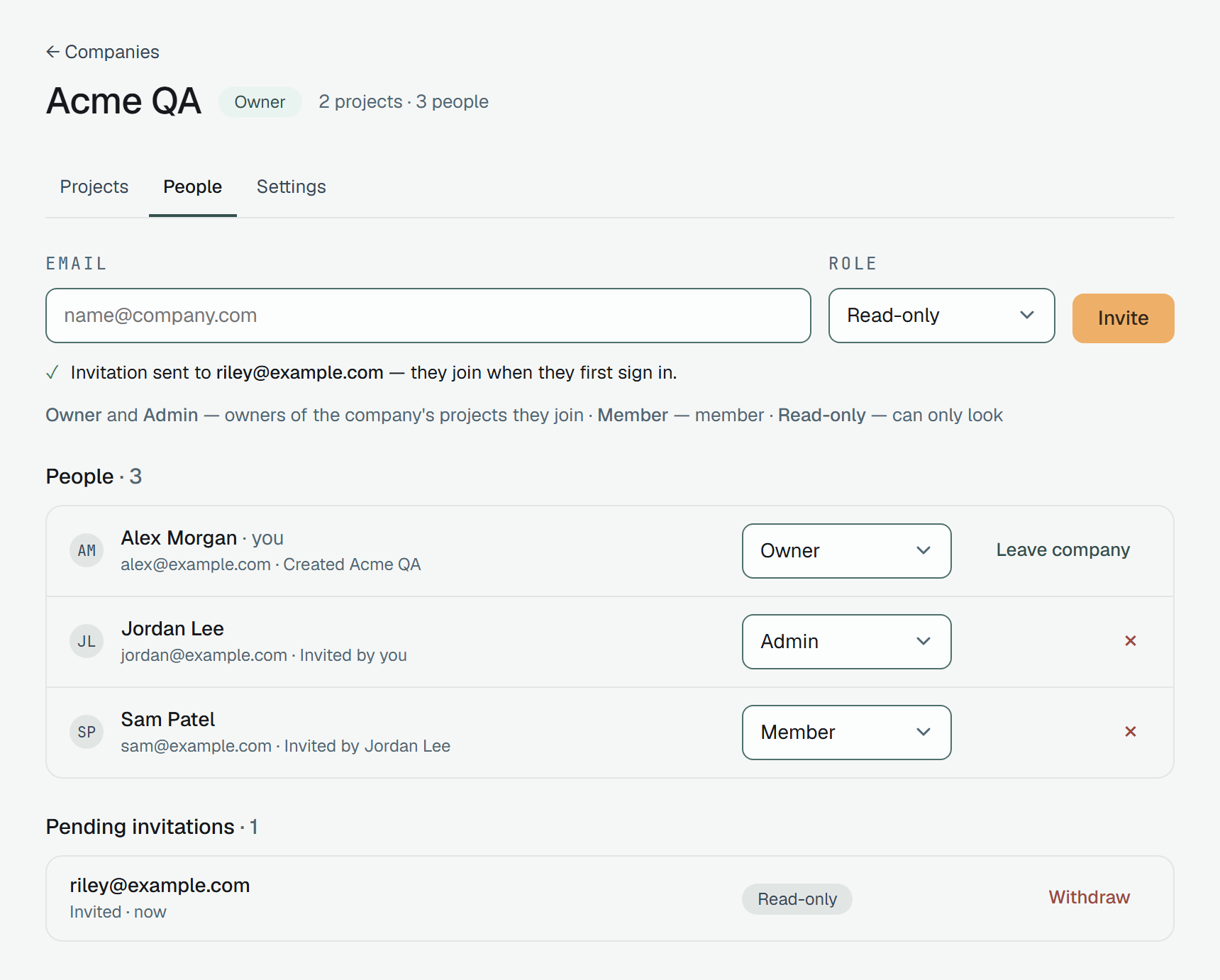Change Jordan Lee's Admin role dropdown
Viewport: 1220px width, 980px height.
tap(847, 642)
